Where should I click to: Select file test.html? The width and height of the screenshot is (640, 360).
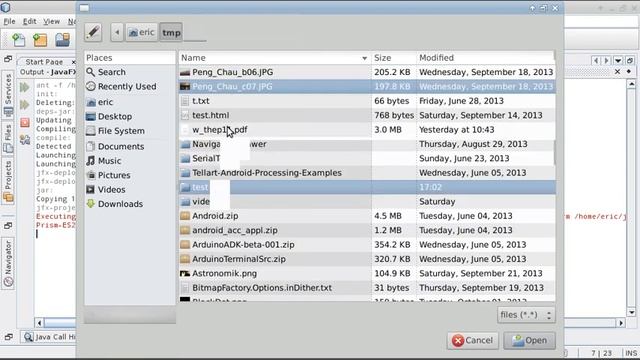pyautogui.click(x=367, y=115)
